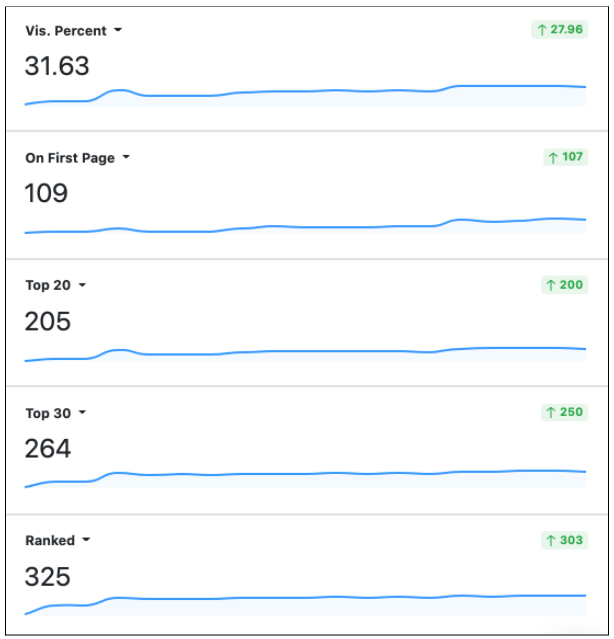Viewport: 614px width, 639px height.
Task: Click the up-arrow 107 change badge
Action: click(x=566, y=157)
